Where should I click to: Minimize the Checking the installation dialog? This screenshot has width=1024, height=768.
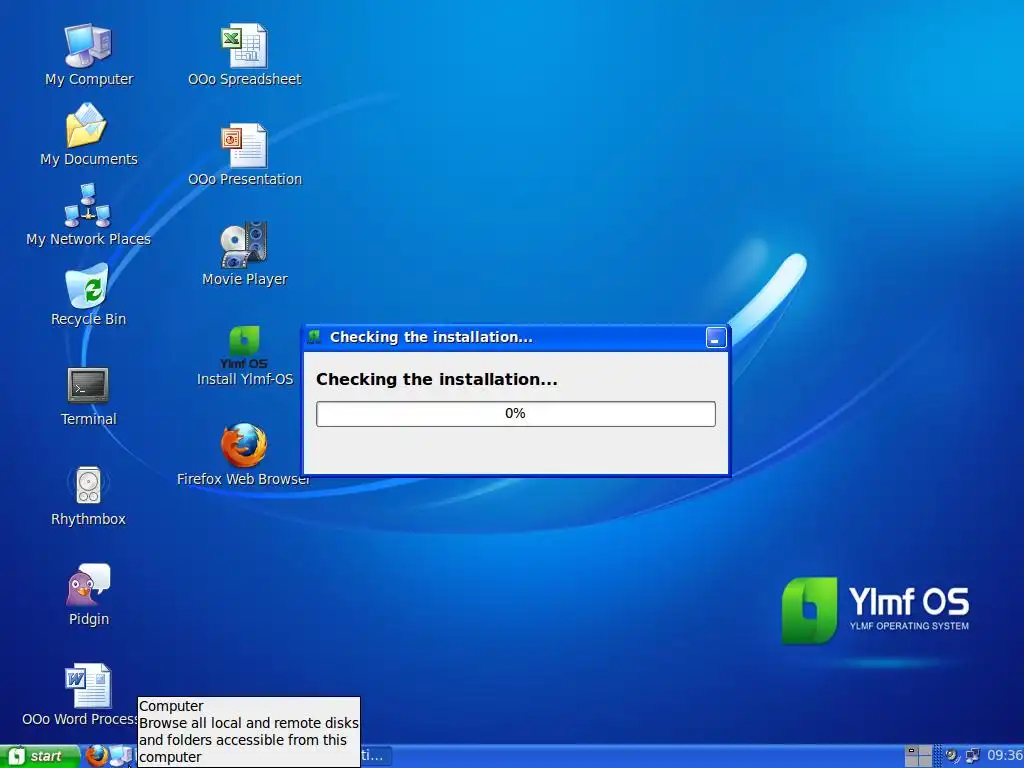pos(716,338)
